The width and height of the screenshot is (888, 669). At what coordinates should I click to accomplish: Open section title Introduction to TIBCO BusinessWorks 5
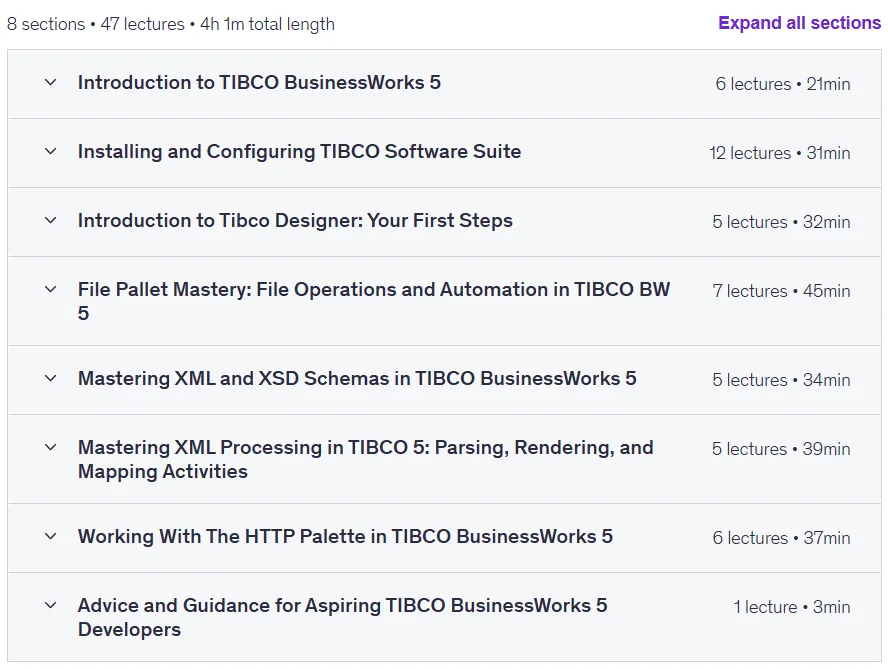[259, 83]
